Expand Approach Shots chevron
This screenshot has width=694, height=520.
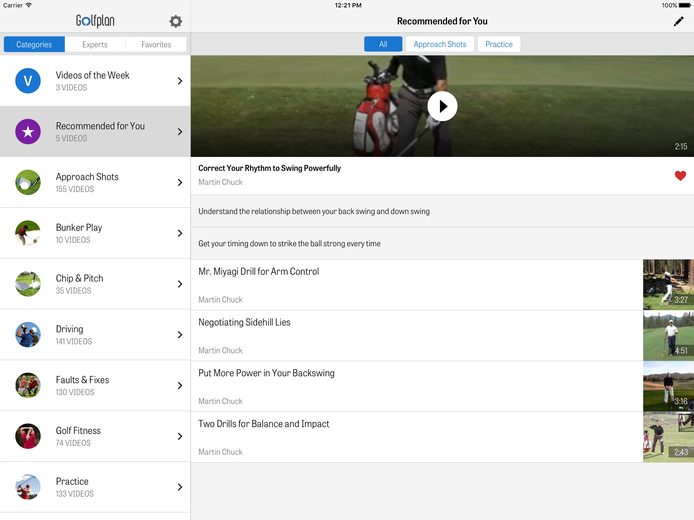[180, 182]
